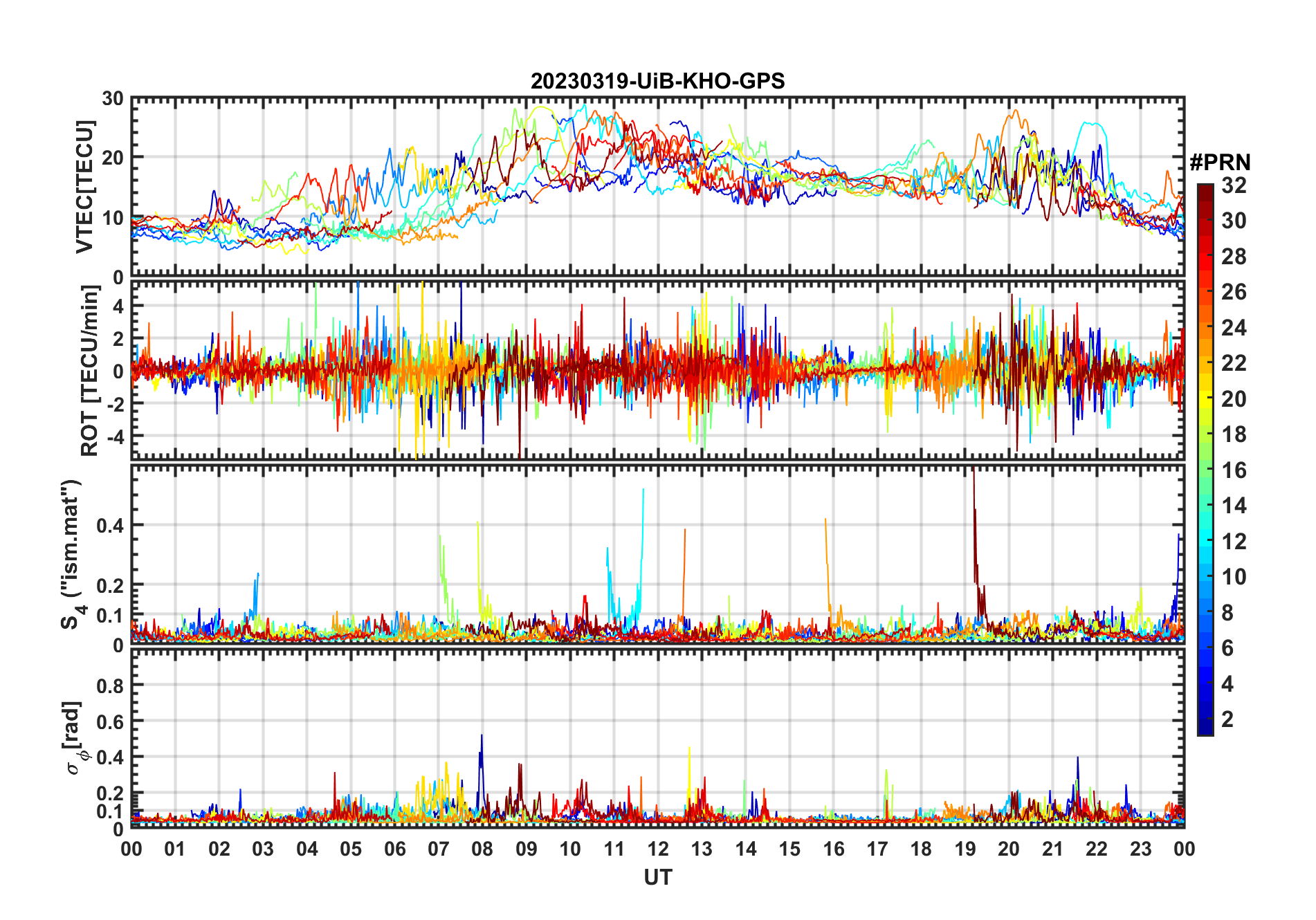Click tick label 18 on the PRN colorbar
The image size is (1316, 920).
click(1234, 434)
